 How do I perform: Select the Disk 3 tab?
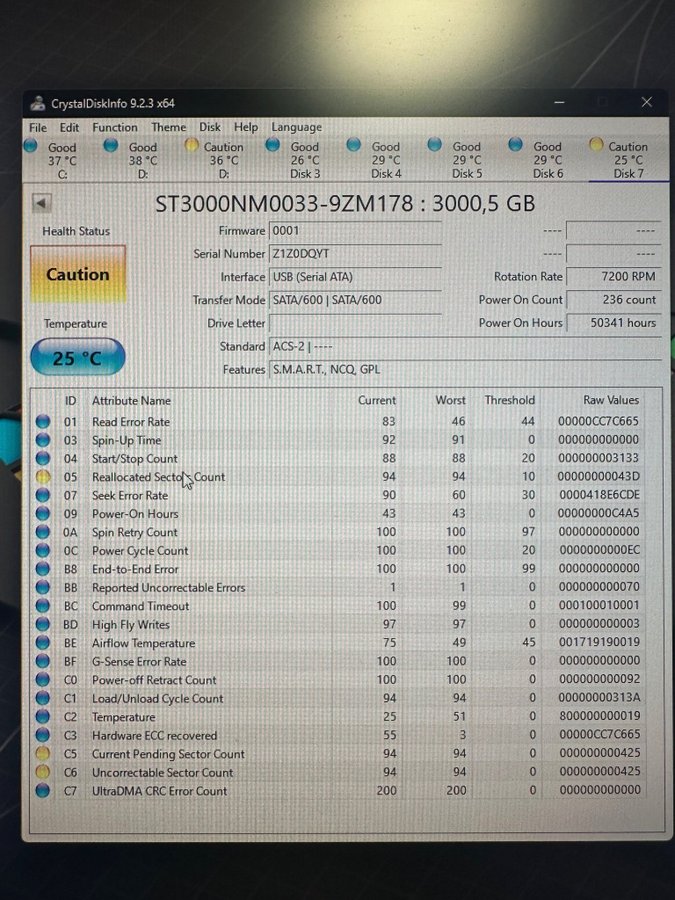click(x=304, y=160)
